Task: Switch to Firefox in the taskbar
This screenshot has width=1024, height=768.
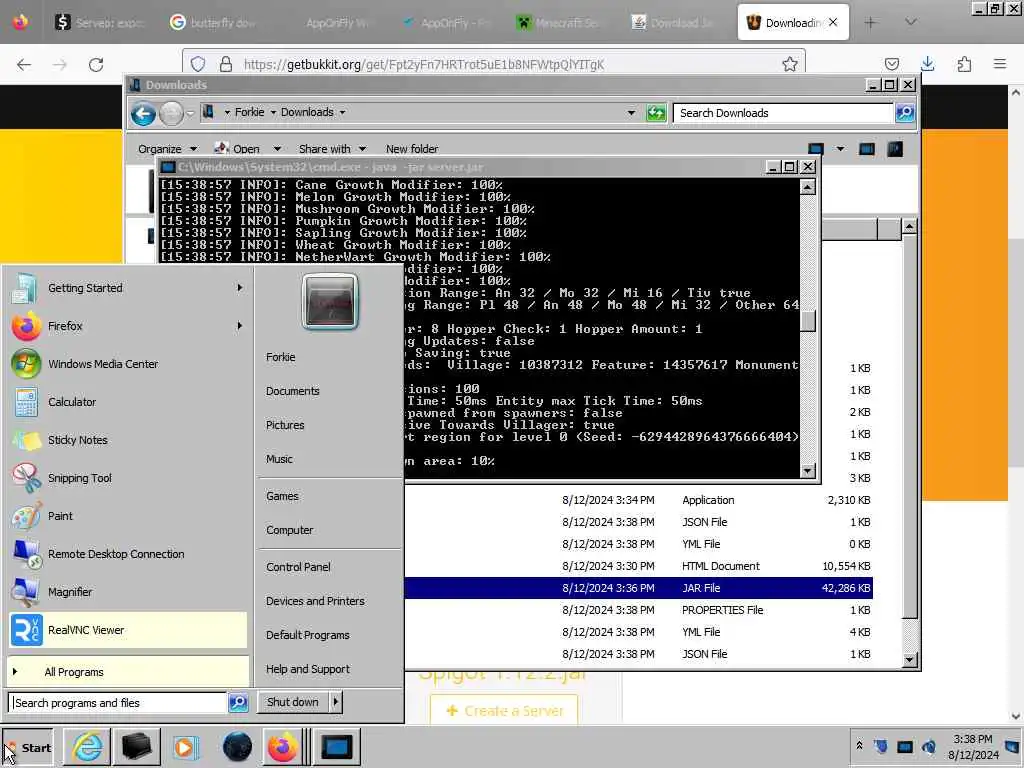Action: coord(282,747)
